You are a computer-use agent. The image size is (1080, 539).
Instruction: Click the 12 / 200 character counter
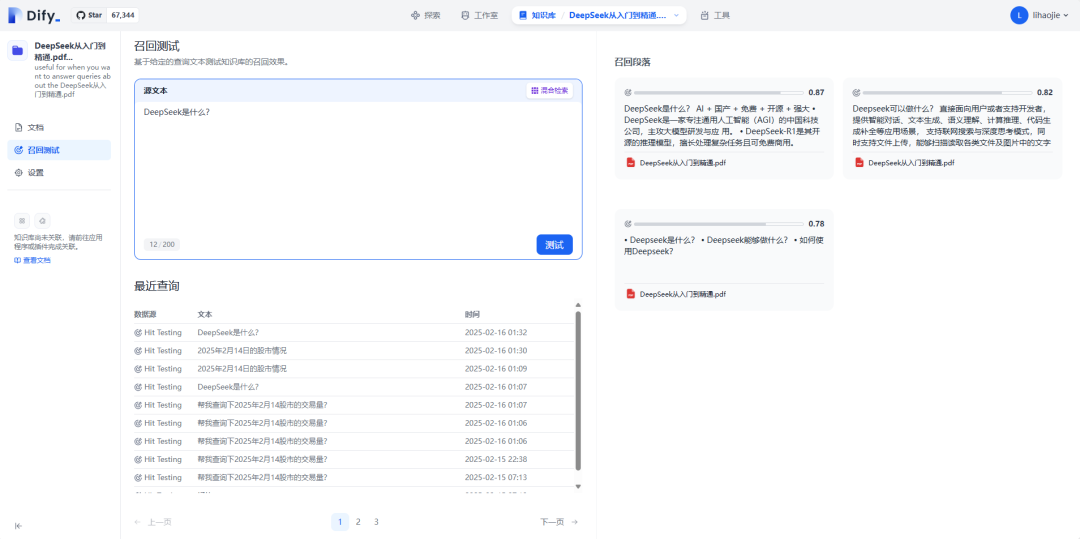pyautogui.click(x=162, y=244)
